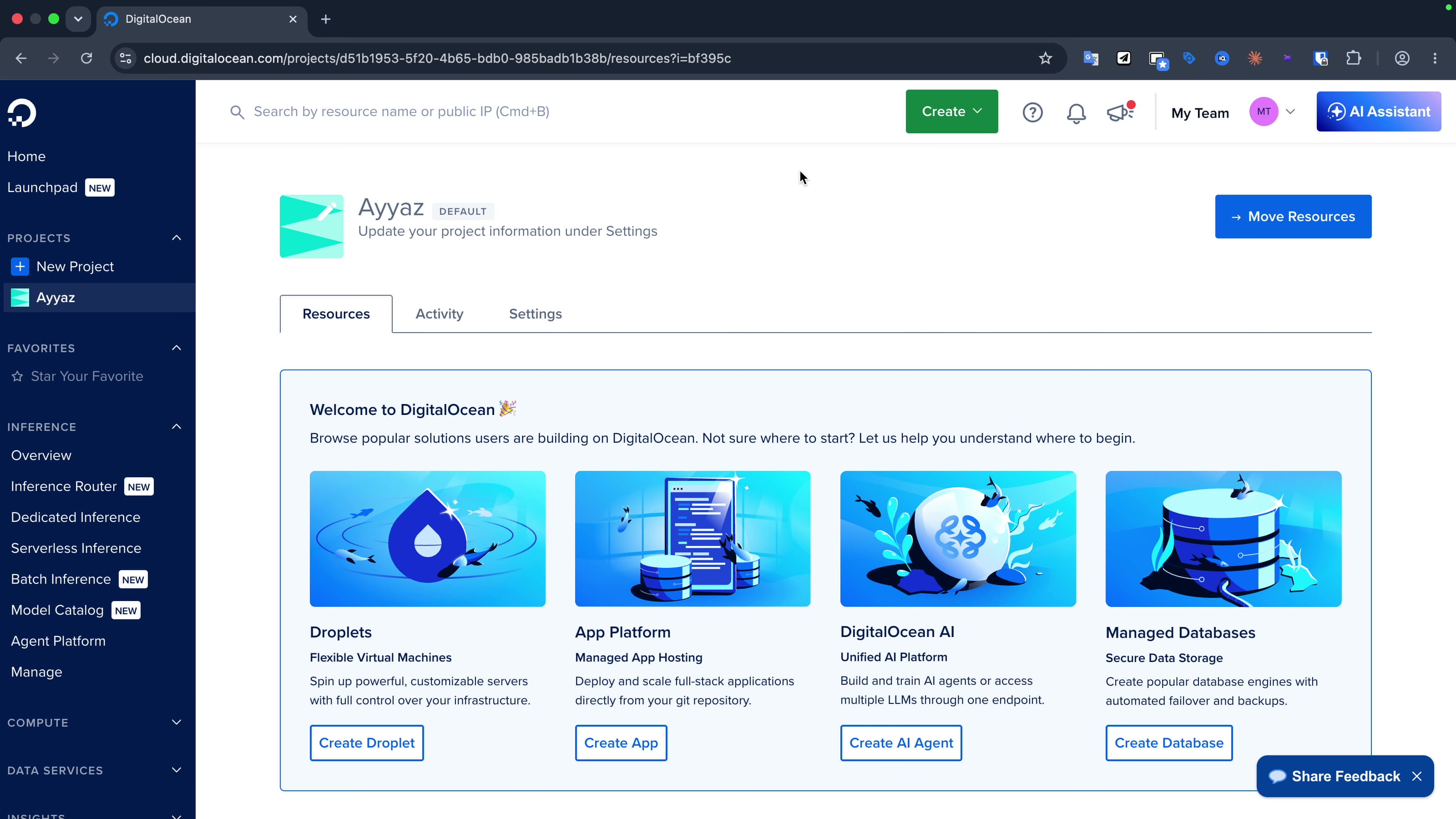Open Dedicated Inference
This screenshot has width=1456, height=819.
[x=76, y=517]
